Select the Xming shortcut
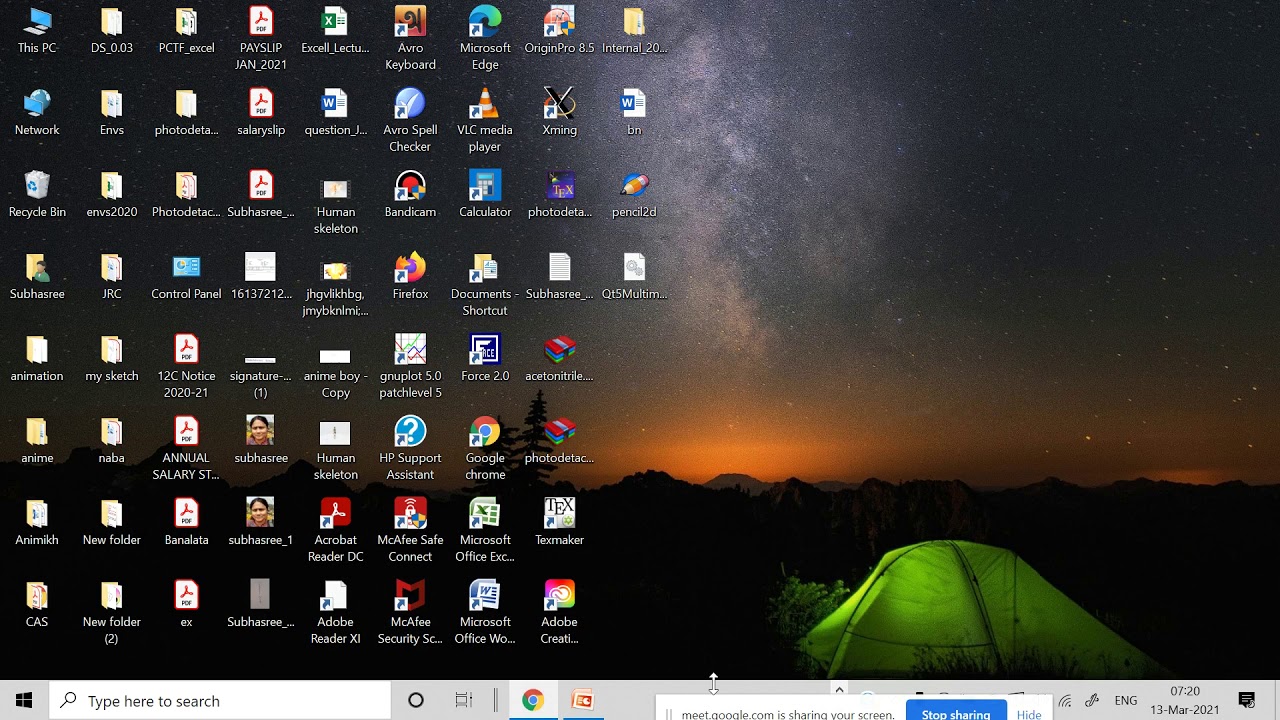 [x=559, y=113]
